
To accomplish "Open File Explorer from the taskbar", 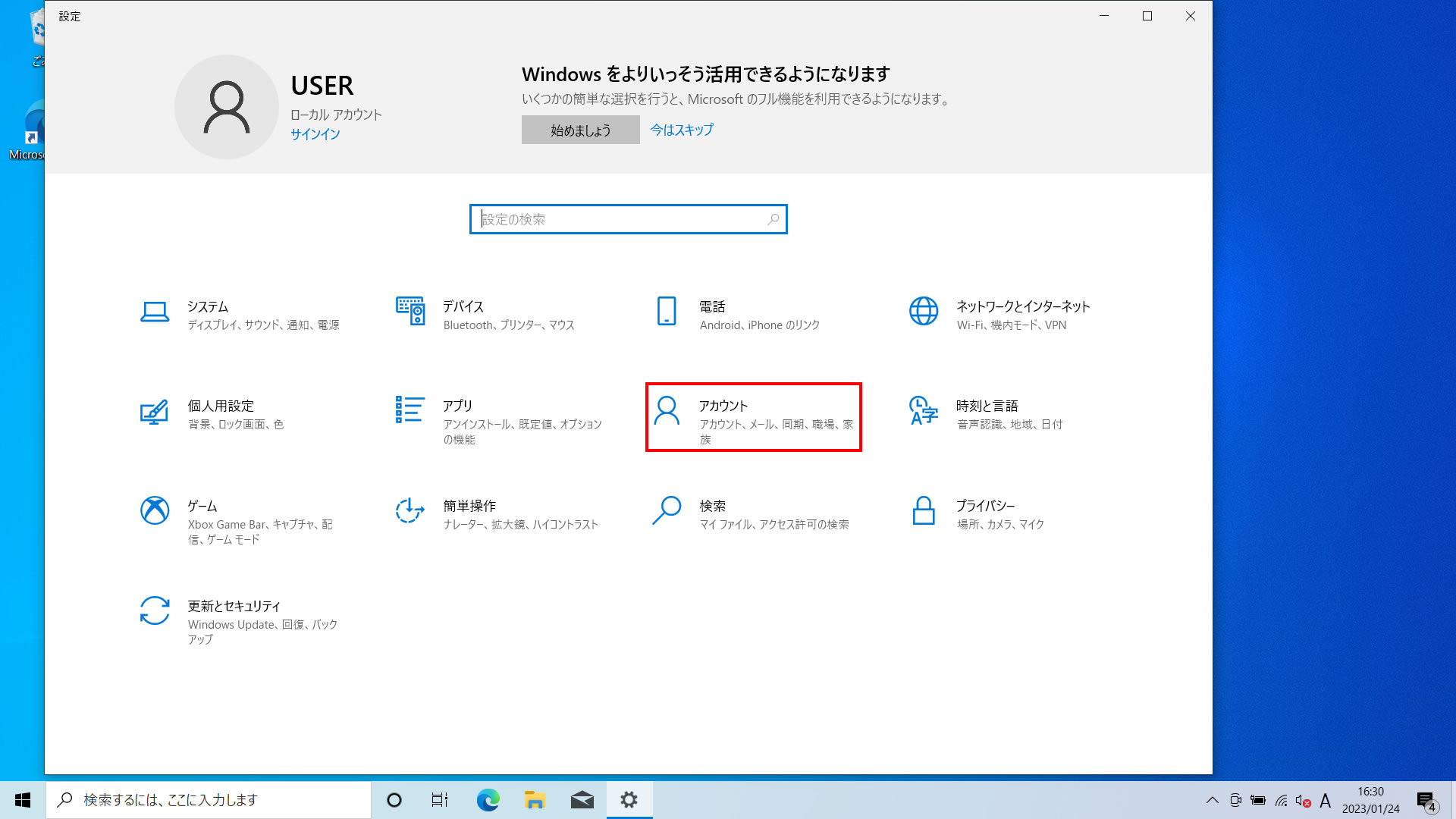I will pos(535,800).
